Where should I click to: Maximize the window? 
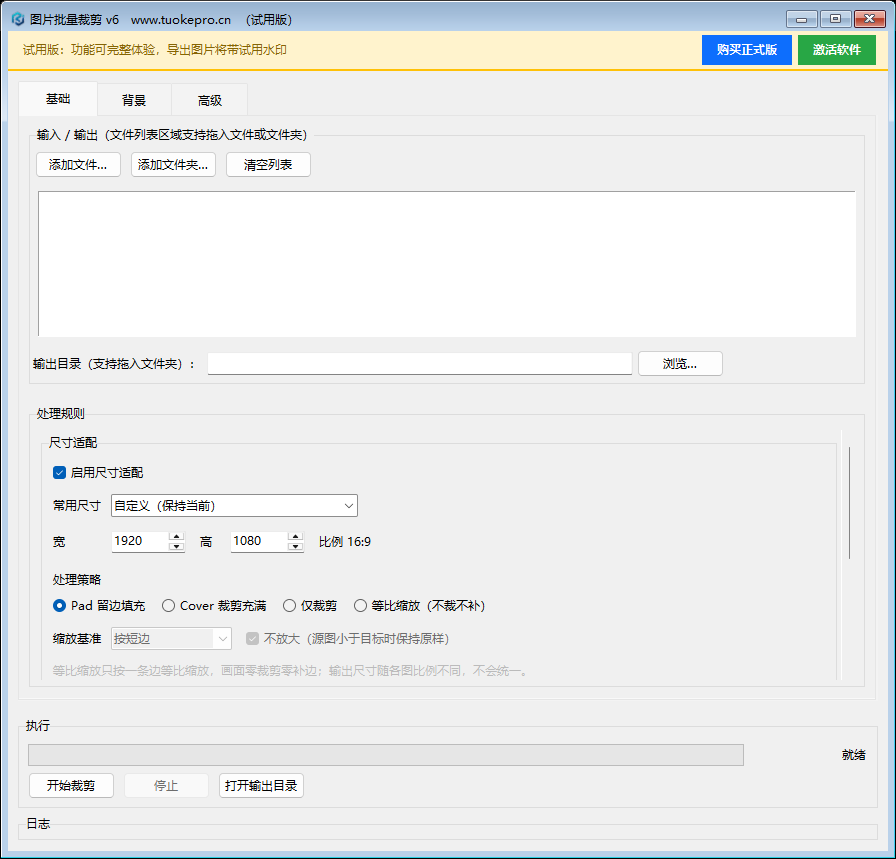835,19
